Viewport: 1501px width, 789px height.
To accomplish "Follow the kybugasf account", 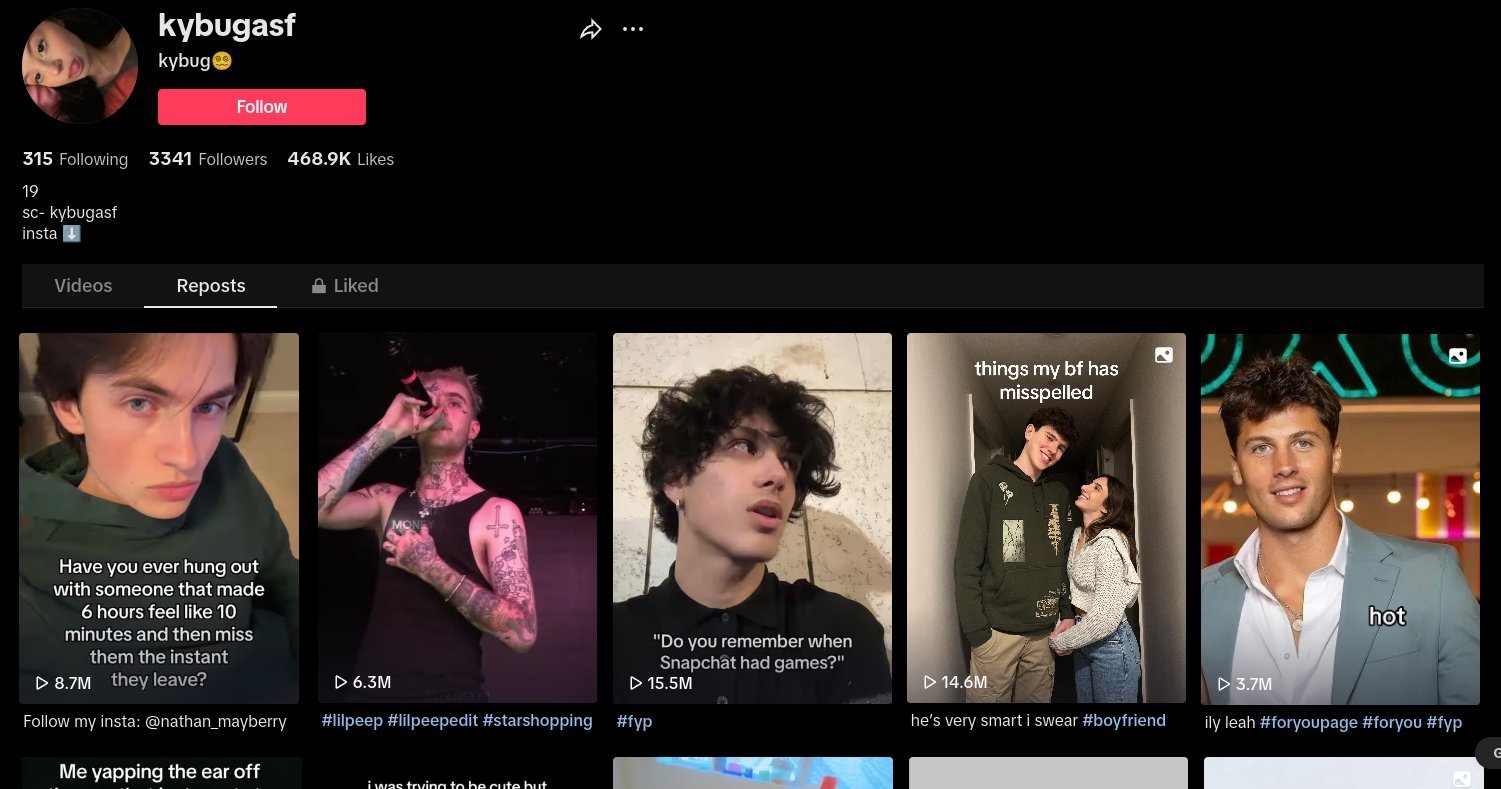I will pyautogui.click(x=262, y=107).
